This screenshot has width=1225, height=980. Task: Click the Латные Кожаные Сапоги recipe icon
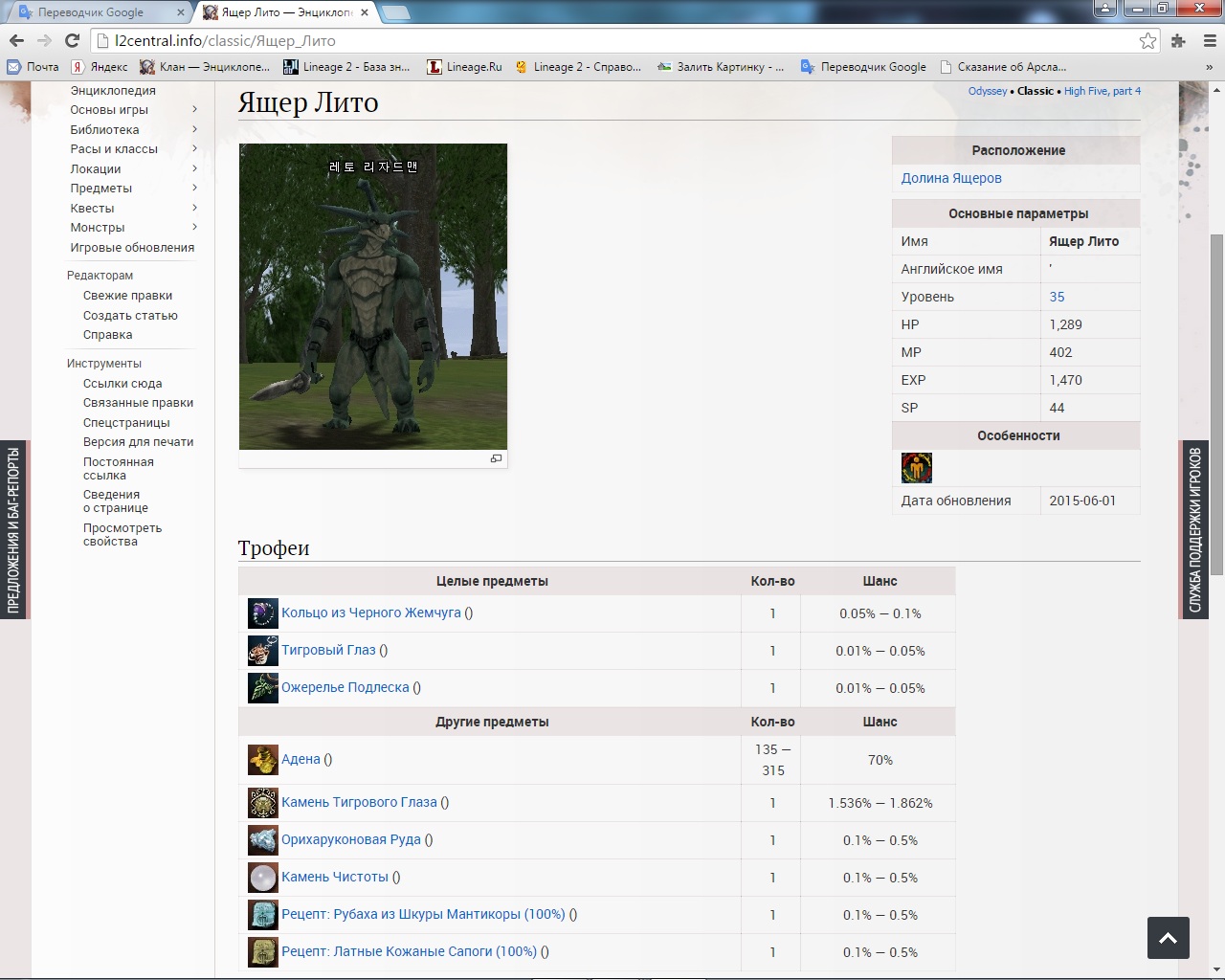pos(263,952)
